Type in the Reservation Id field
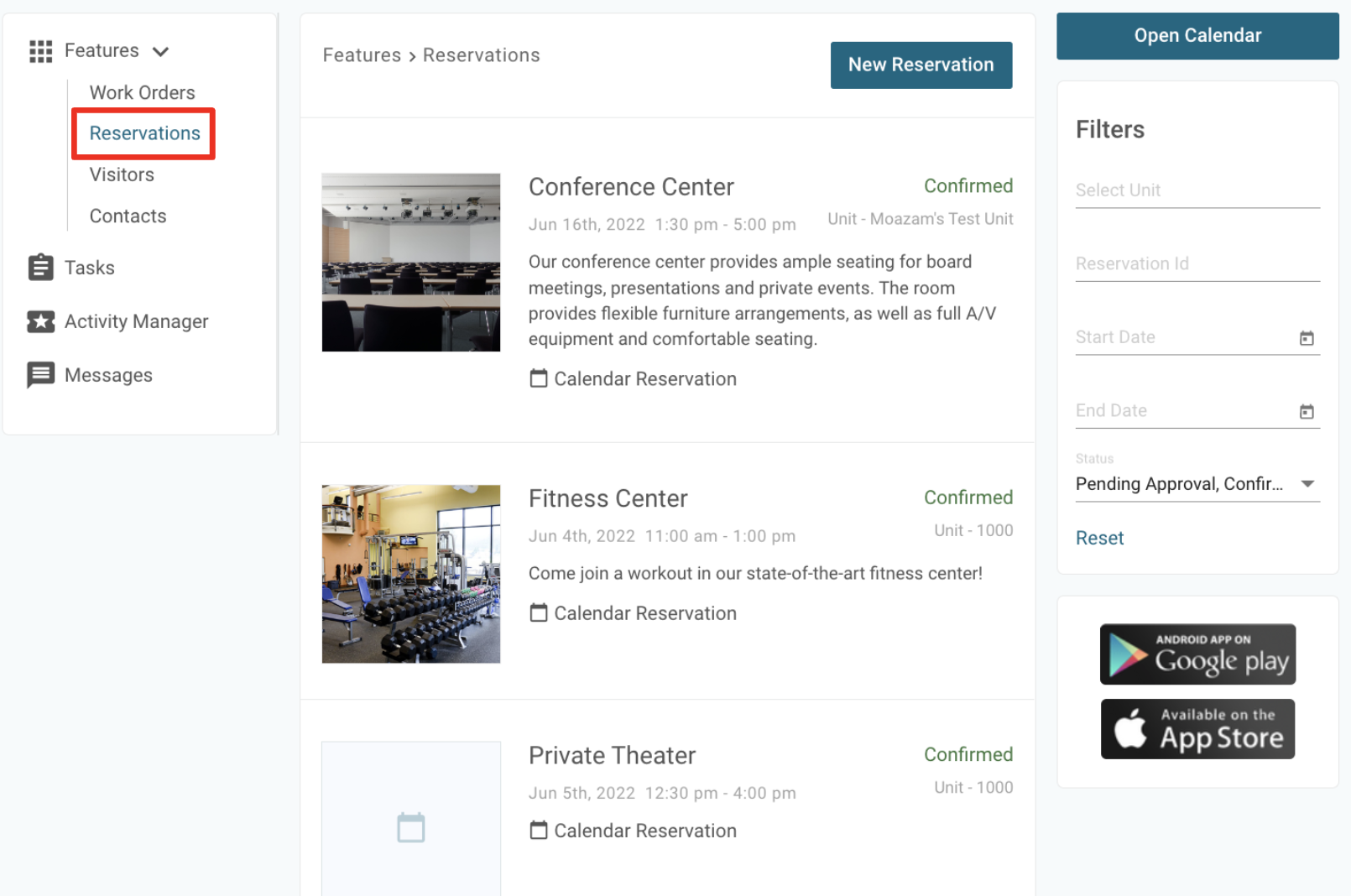This screenshot has width=1351, height=896. point(1197,263)
